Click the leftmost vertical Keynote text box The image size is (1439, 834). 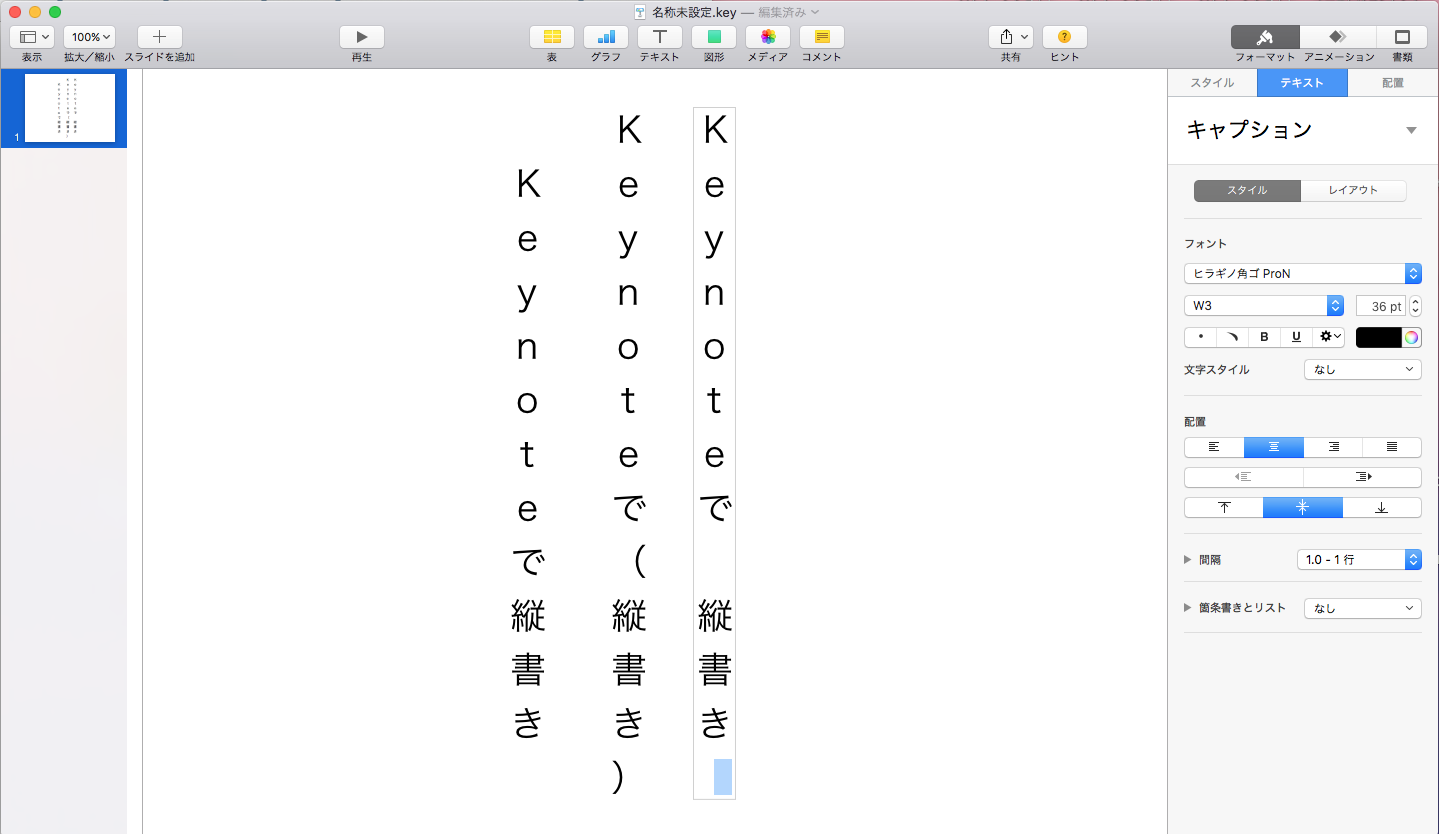pyautogui.click(x=527, y=454)
